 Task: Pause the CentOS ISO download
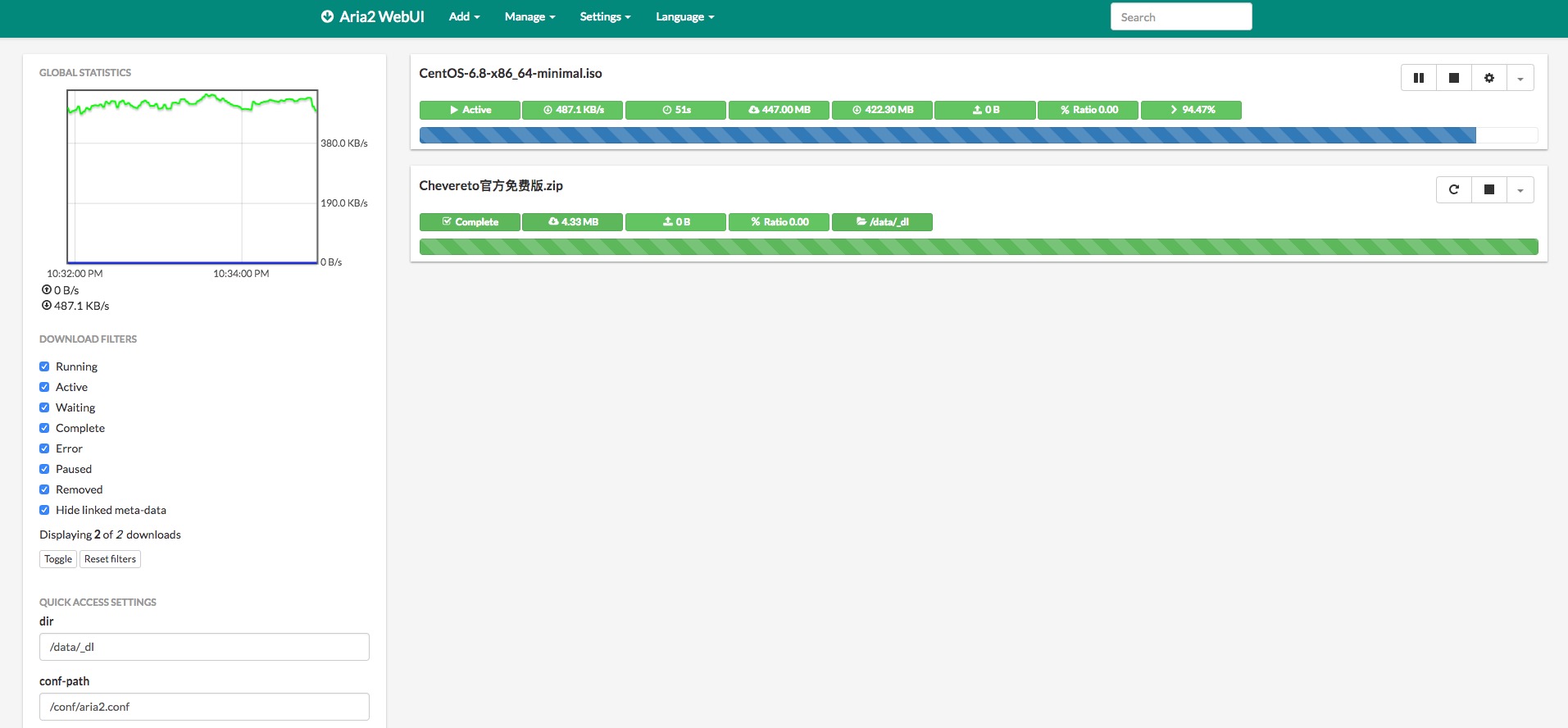click(1418, 78)
